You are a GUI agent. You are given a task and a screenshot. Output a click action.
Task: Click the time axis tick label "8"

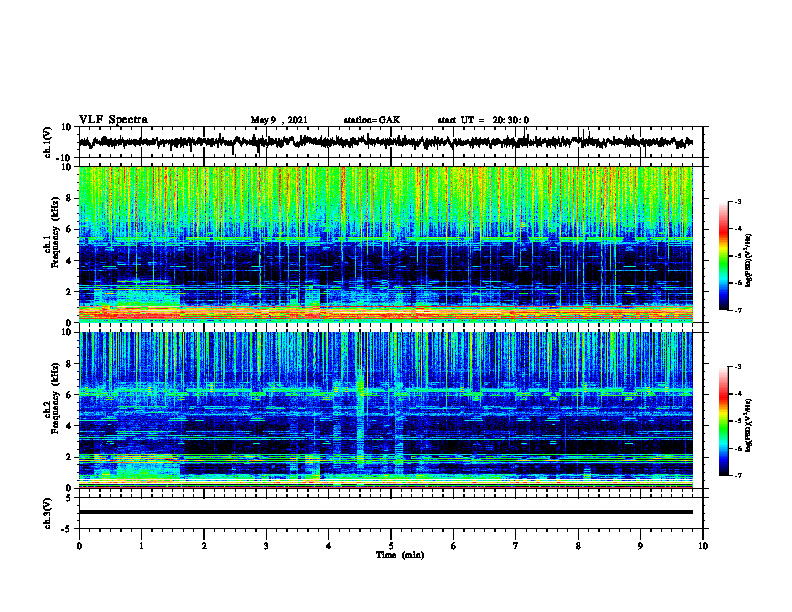pos(578,546)
